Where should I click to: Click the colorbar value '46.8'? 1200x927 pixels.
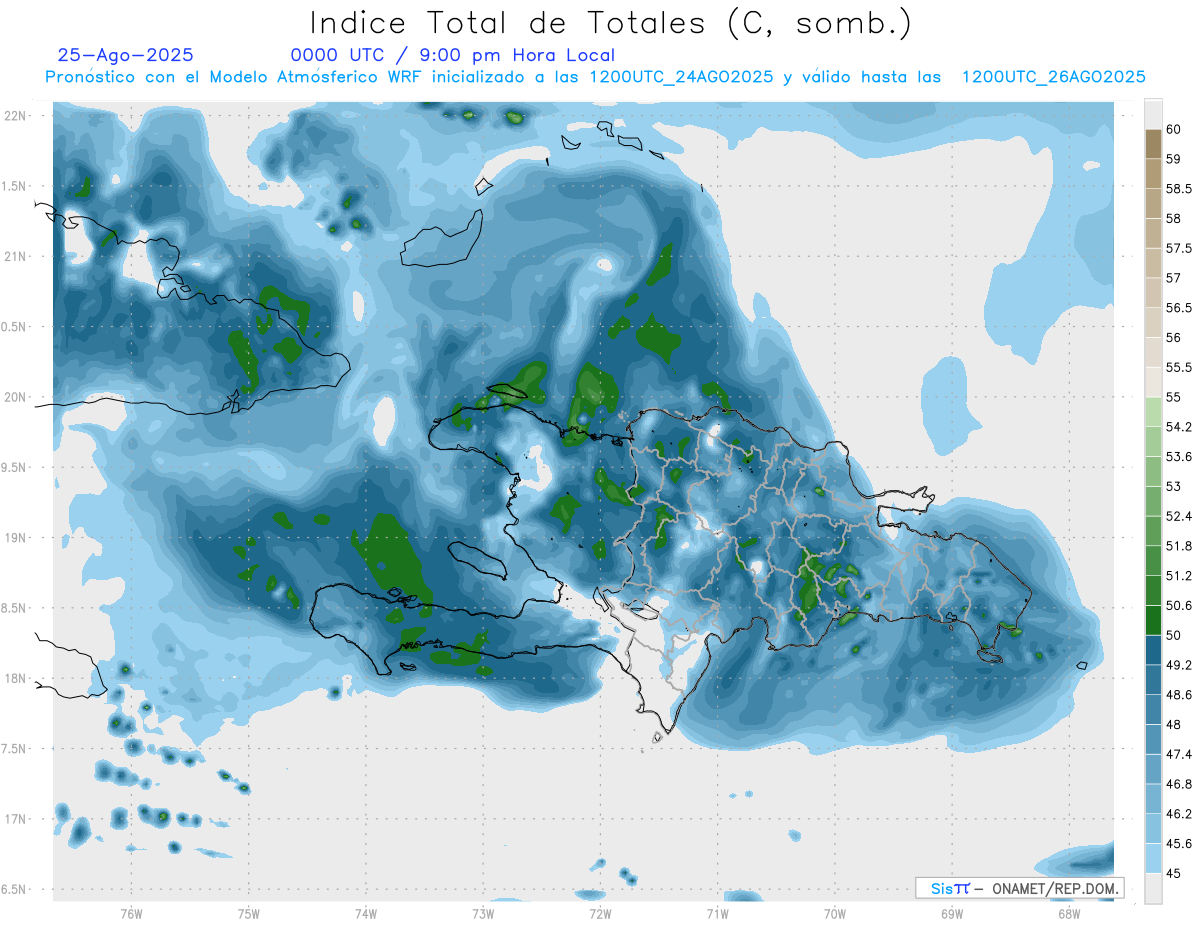pos(1179,784)
